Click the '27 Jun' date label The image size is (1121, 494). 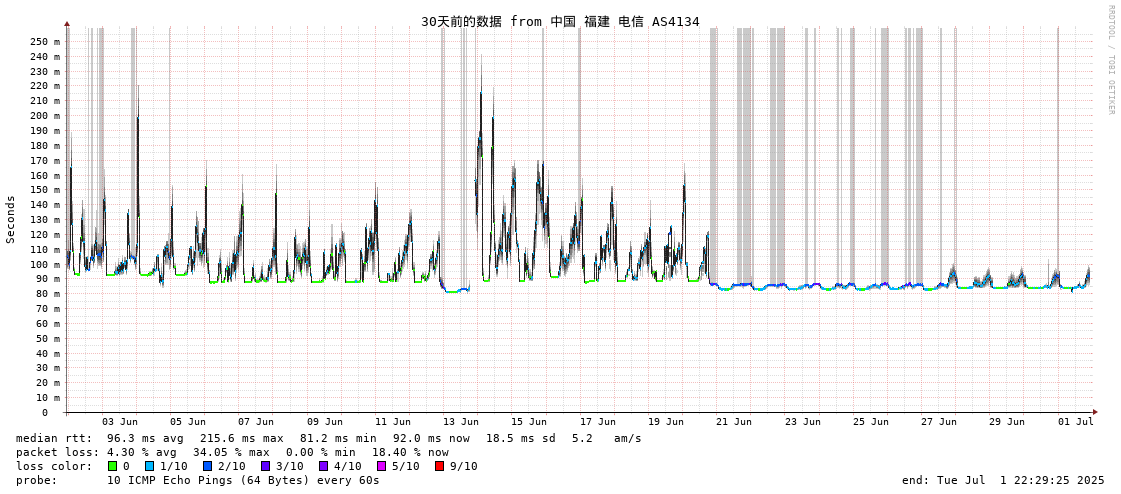939,422
